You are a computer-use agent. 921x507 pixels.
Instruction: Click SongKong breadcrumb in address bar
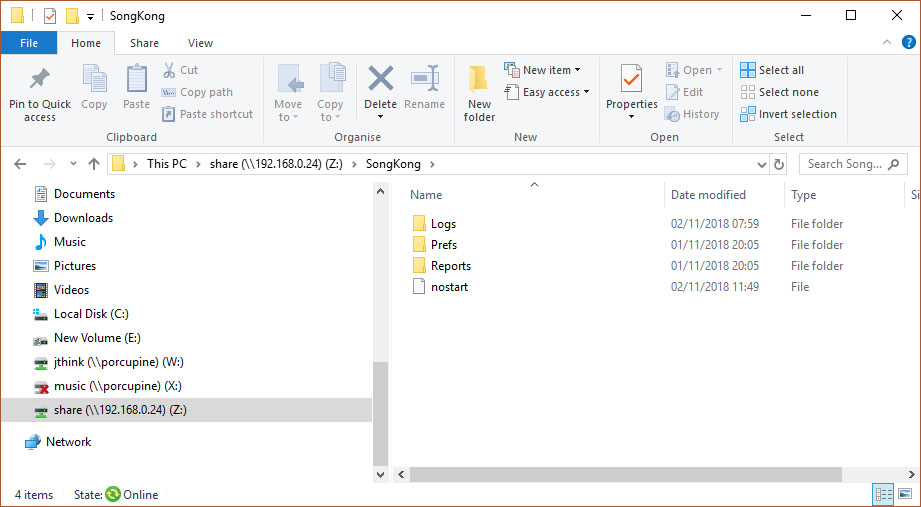pos(393,164)
